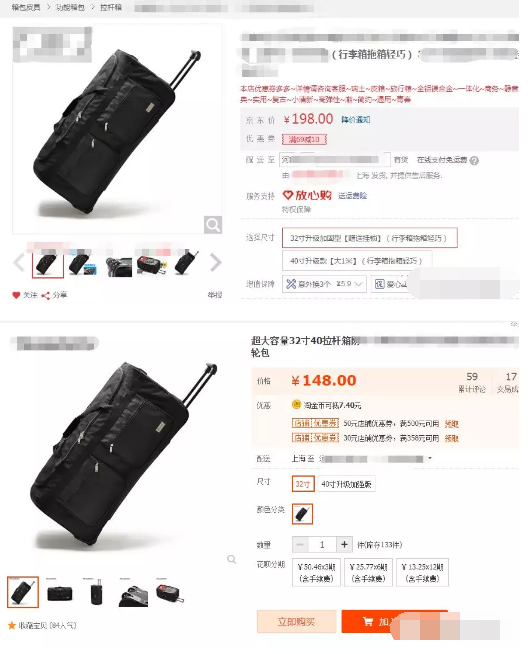Open the 意外换3个 warranty dropdown
This screenshot has height=654, width=528.
pyautogui.click(x=324, y=284)
